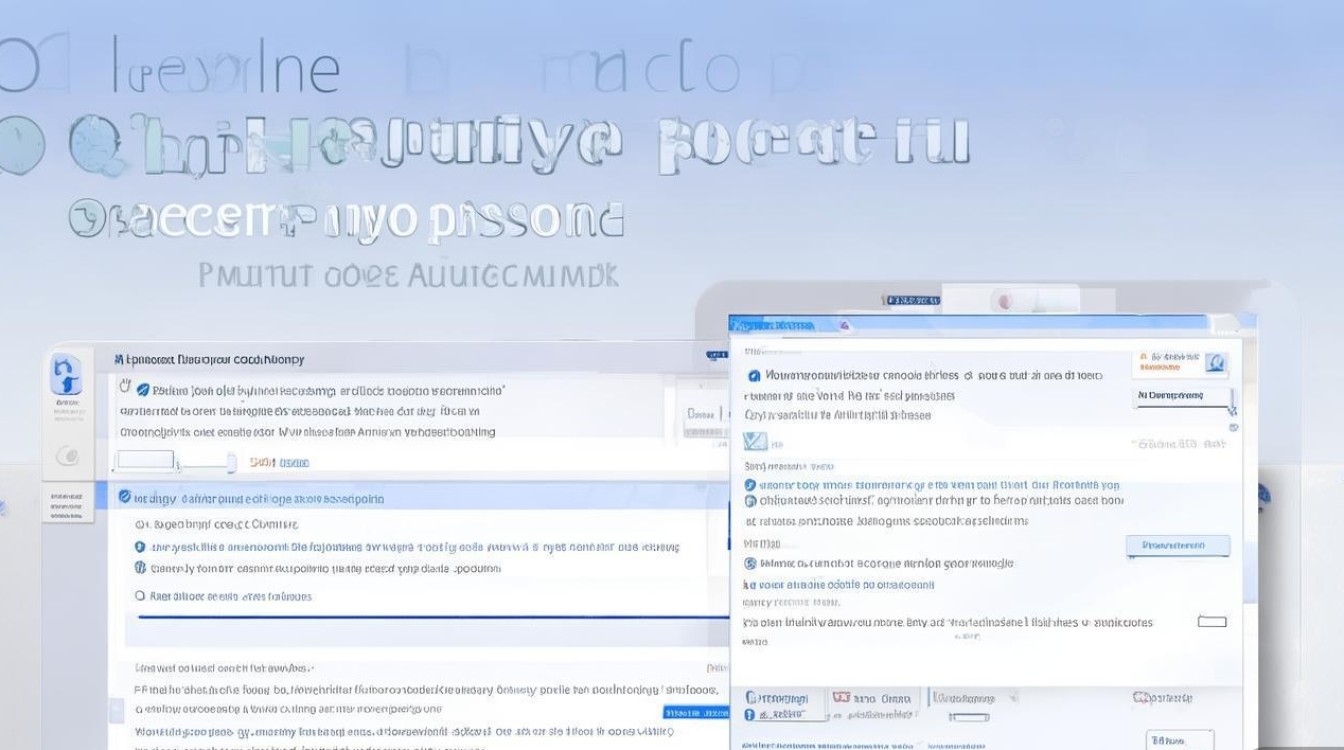Click the blue horizontal progress bar in left window
1344x750 pixels.
(x=430, y=617)
